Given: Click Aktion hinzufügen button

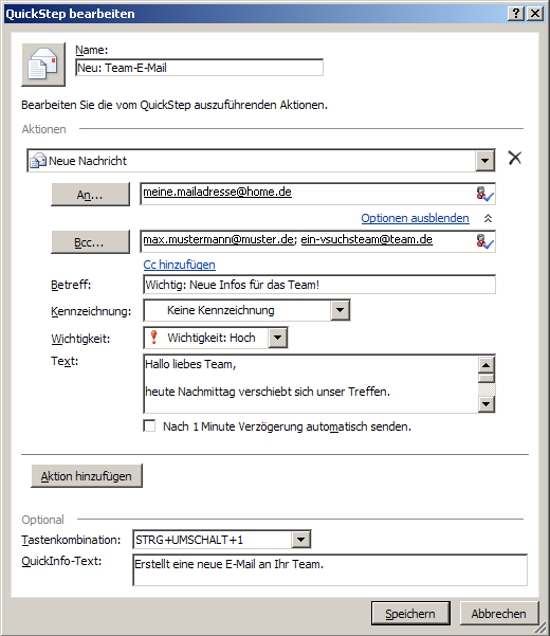Looking at the screenshot, I should point(87,476).
